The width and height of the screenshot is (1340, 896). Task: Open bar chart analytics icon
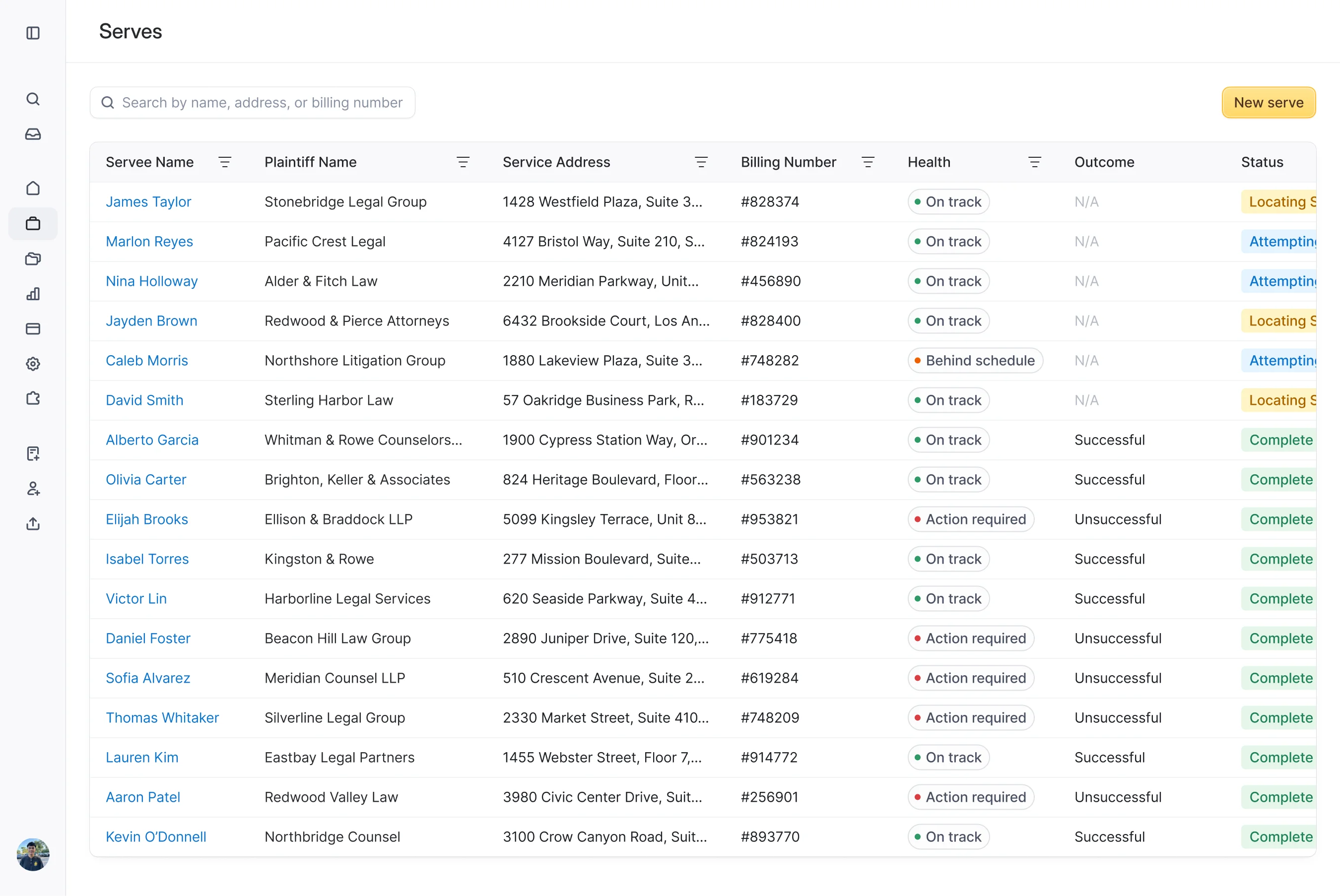[x=33, y=294]
